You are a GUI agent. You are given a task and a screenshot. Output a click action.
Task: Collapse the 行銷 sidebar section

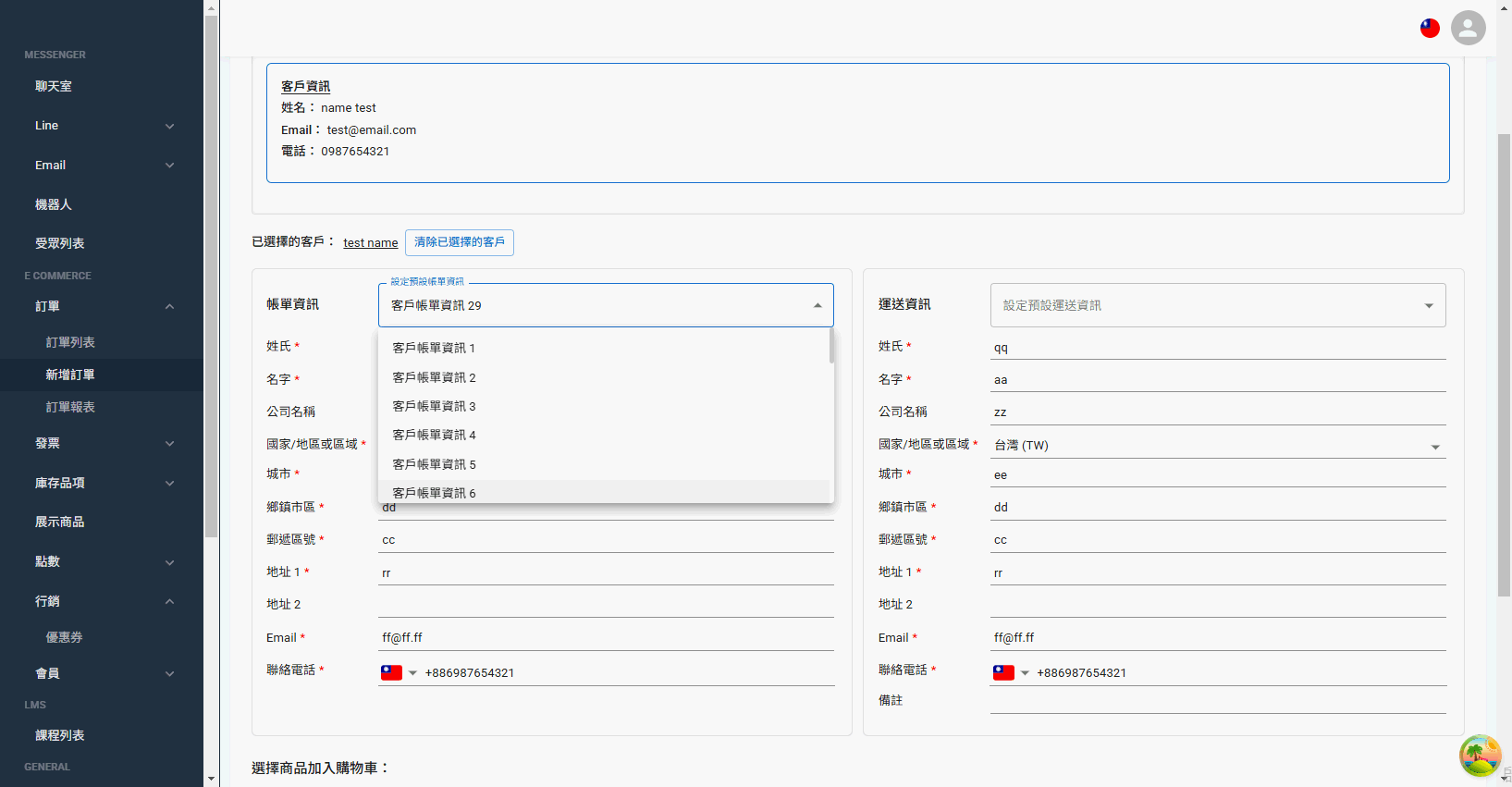click(102, 601)
